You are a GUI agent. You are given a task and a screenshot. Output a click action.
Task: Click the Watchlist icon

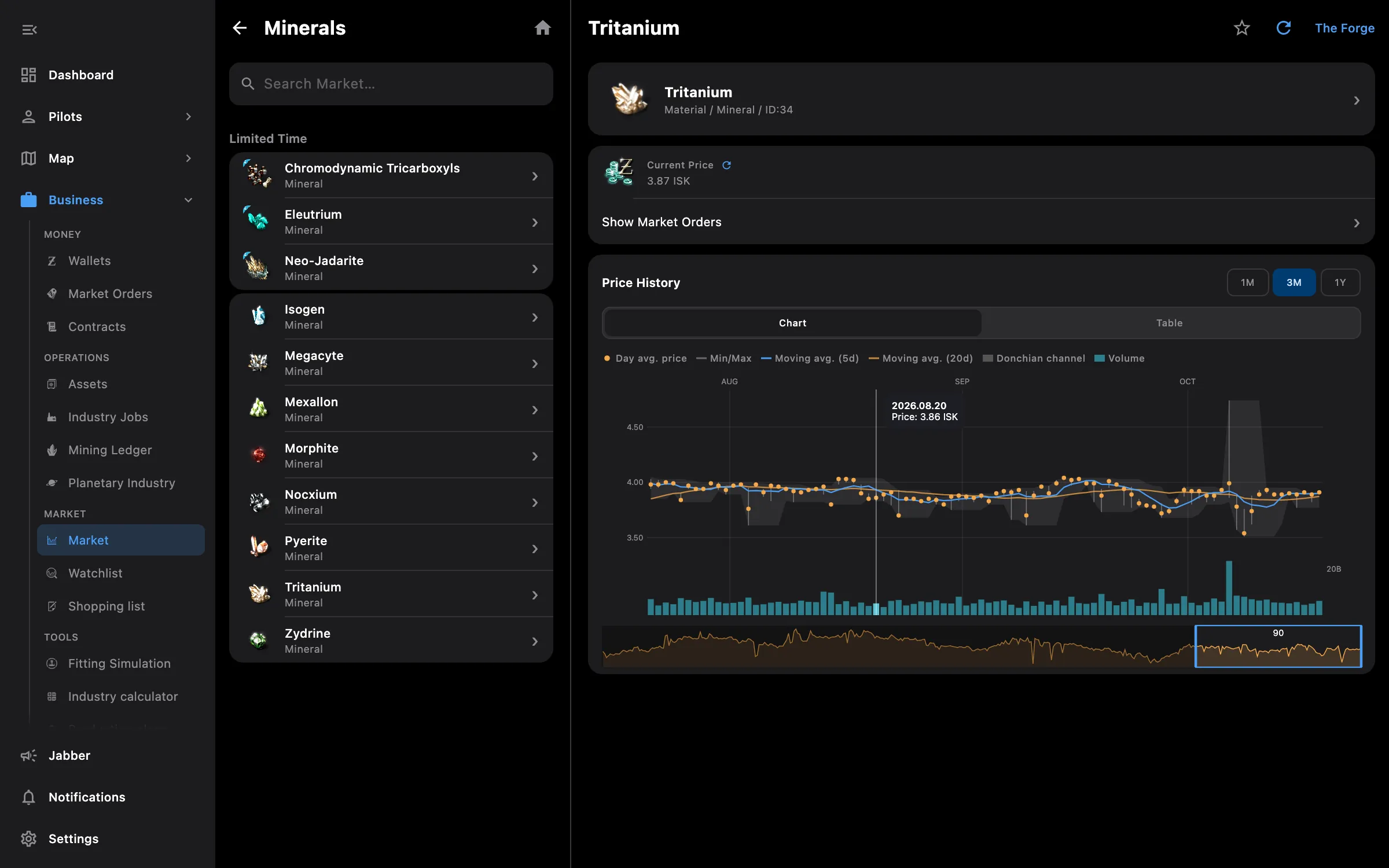(x=52, y=573)
